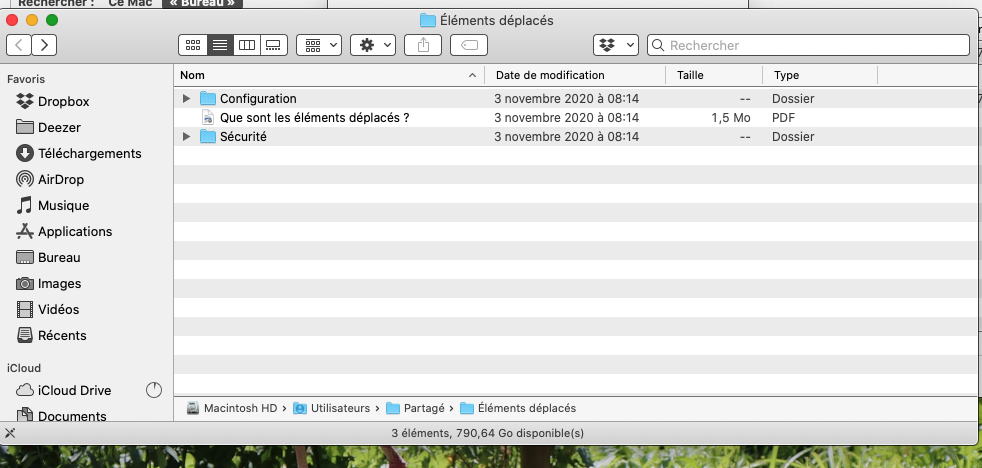Open the gear action menu
Viewport: 982px width, 468px height.
pyautogui.click(x=373, y=45)
